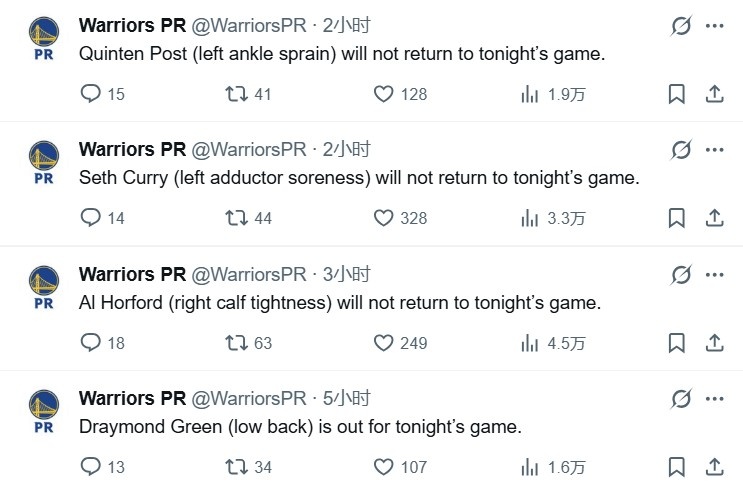This screenshot has width=743, height=490.
Task: Bookmark the Quinten Post tweet
Action: [676, 94]
